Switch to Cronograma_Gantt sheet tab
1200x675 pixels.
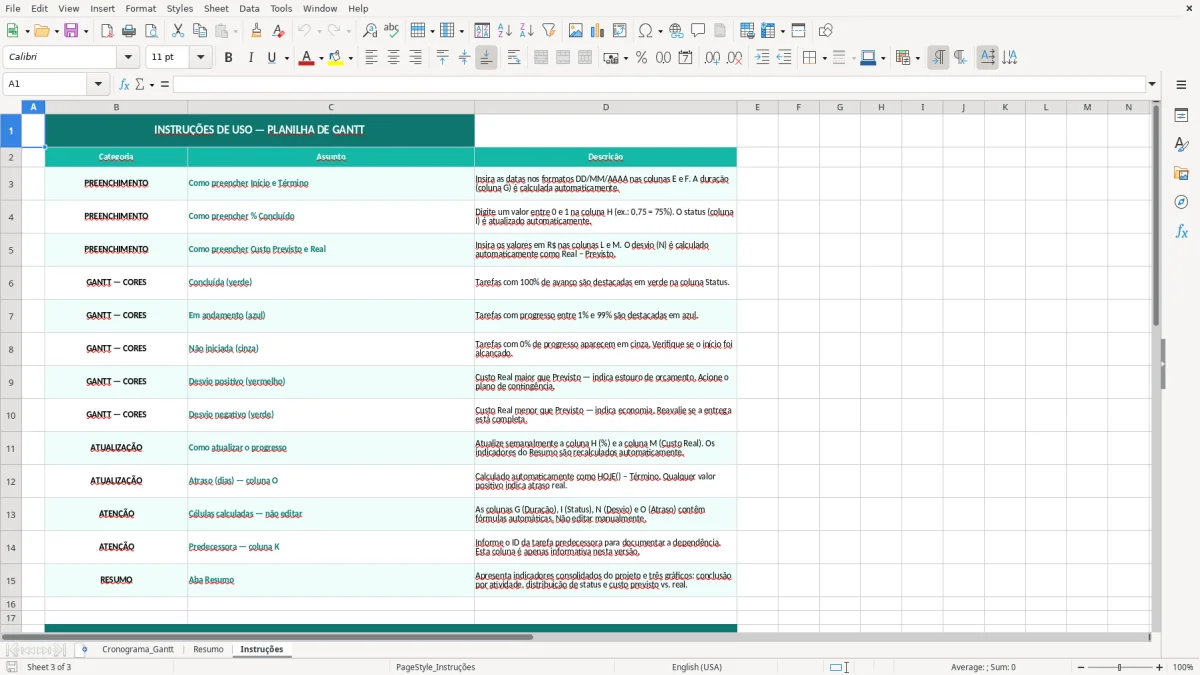137,649
